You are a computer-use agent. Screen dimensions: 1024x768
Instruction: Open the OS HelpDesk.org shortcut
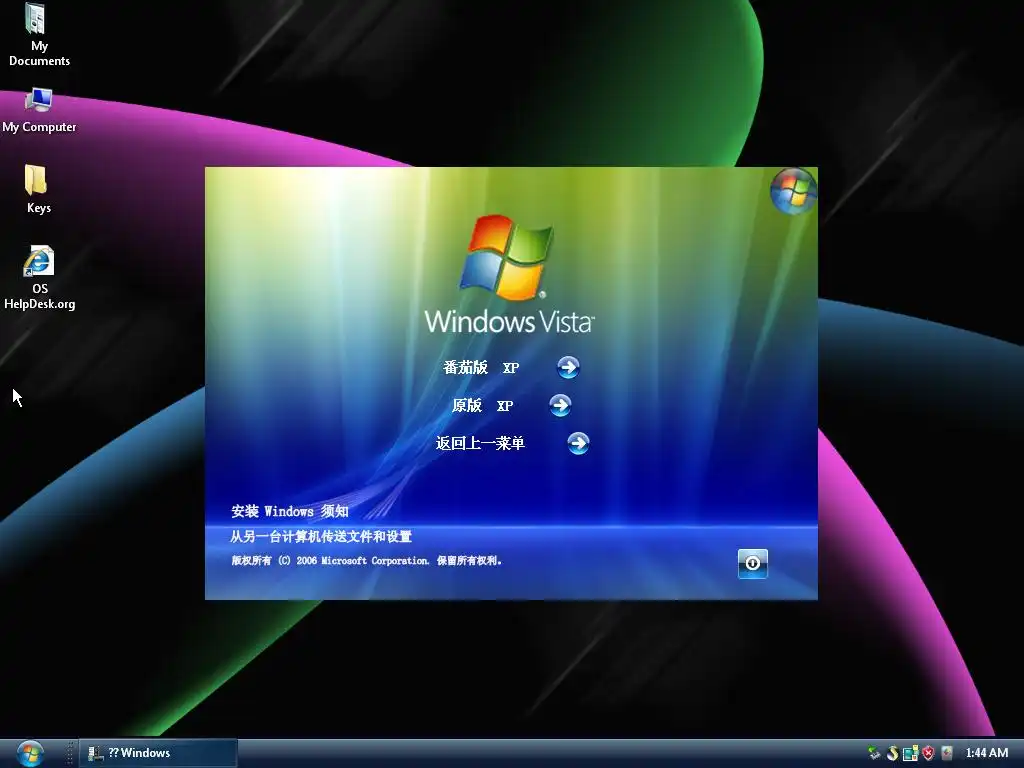click(x=39, y=278)
